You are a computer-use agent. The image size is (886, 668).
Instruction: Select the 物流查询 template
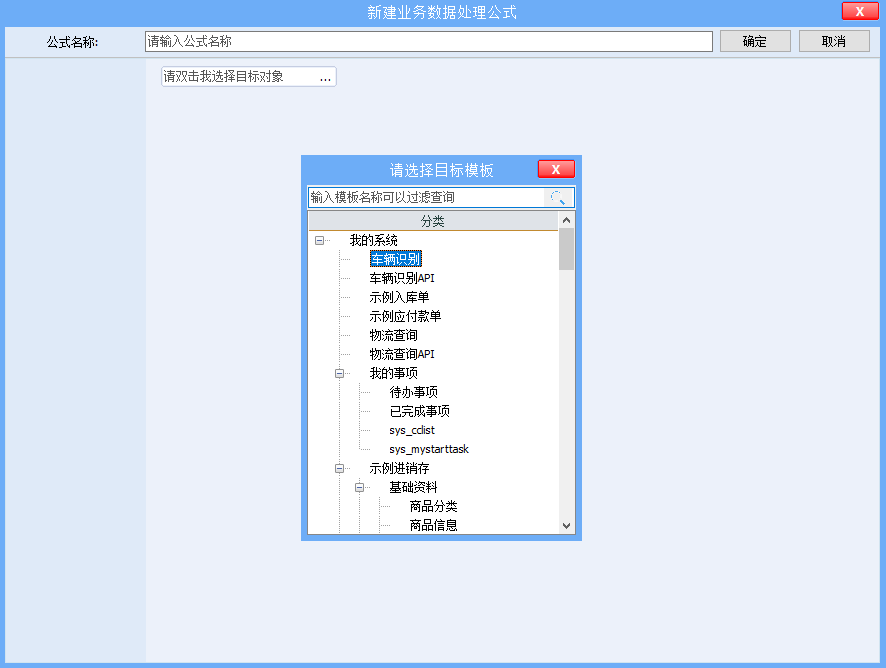tap(393, 335)
